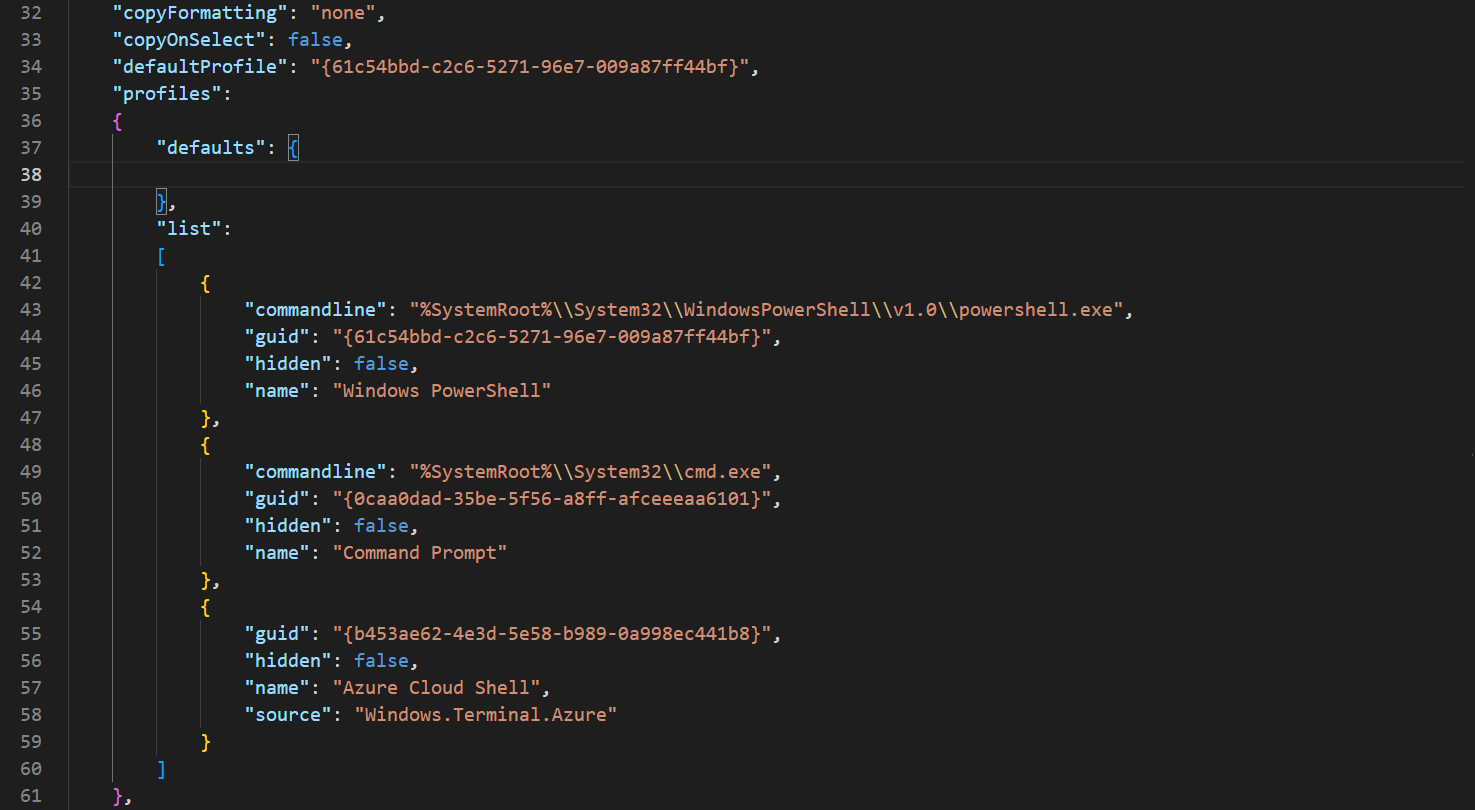Viewport: 1475px width, 810px height.
Task: Click the GUID starting with b453ae62
Action: (551, 635)
